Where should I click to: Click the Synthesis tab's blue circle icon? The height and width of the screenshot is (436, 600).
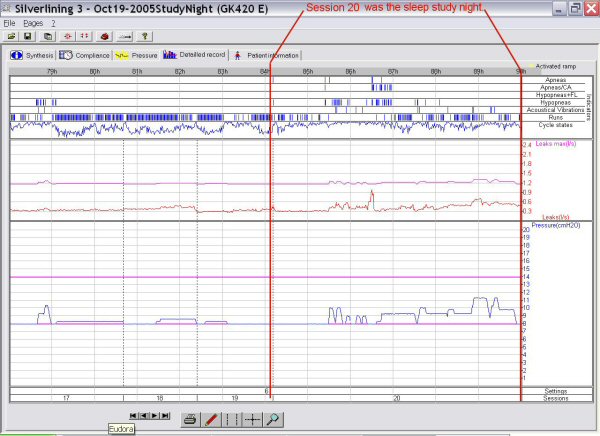point(16,55)
